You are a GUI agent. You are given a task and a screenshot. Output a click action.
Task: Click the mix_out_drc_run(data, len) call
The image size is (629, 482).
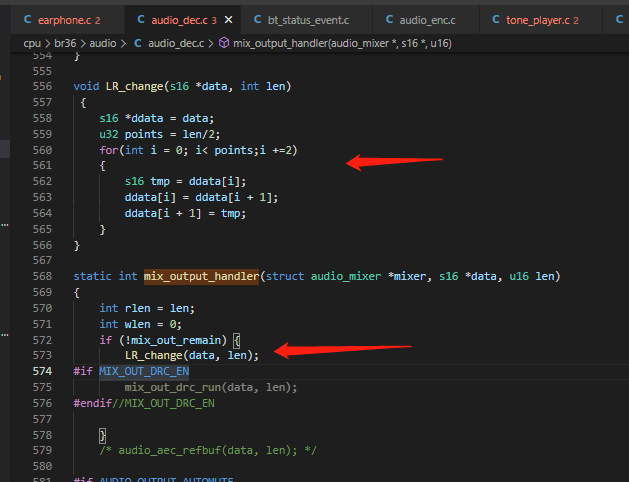coord(211,387)
